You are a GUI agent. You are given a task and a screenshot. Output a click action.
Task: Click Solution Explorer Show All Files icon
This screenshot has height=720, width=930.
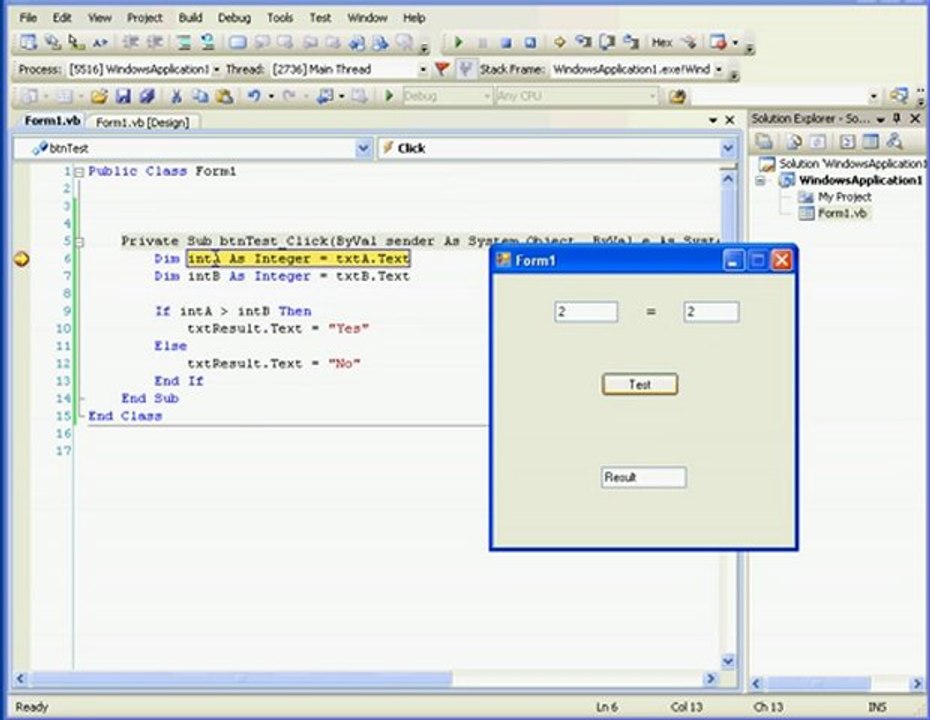794,141
